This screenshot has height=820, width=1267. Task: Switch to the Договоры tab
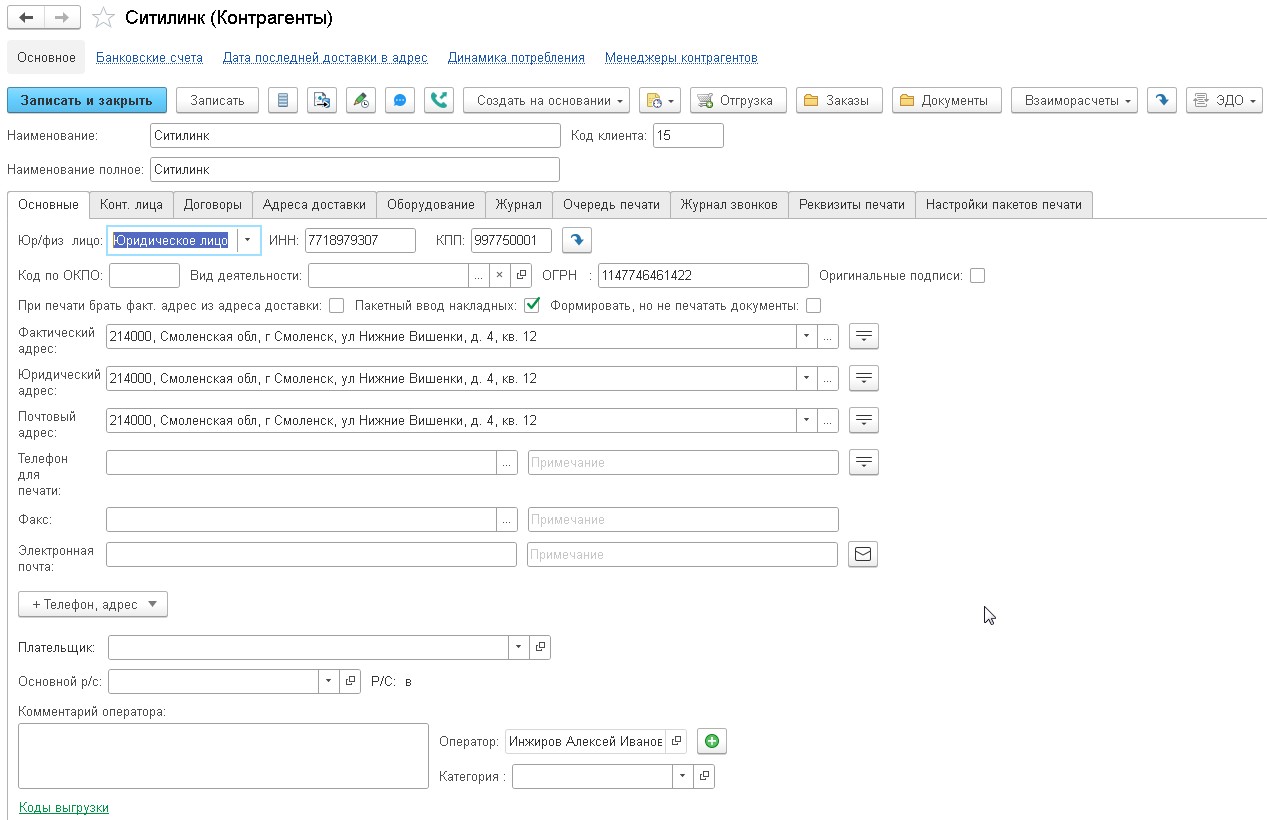213,204
